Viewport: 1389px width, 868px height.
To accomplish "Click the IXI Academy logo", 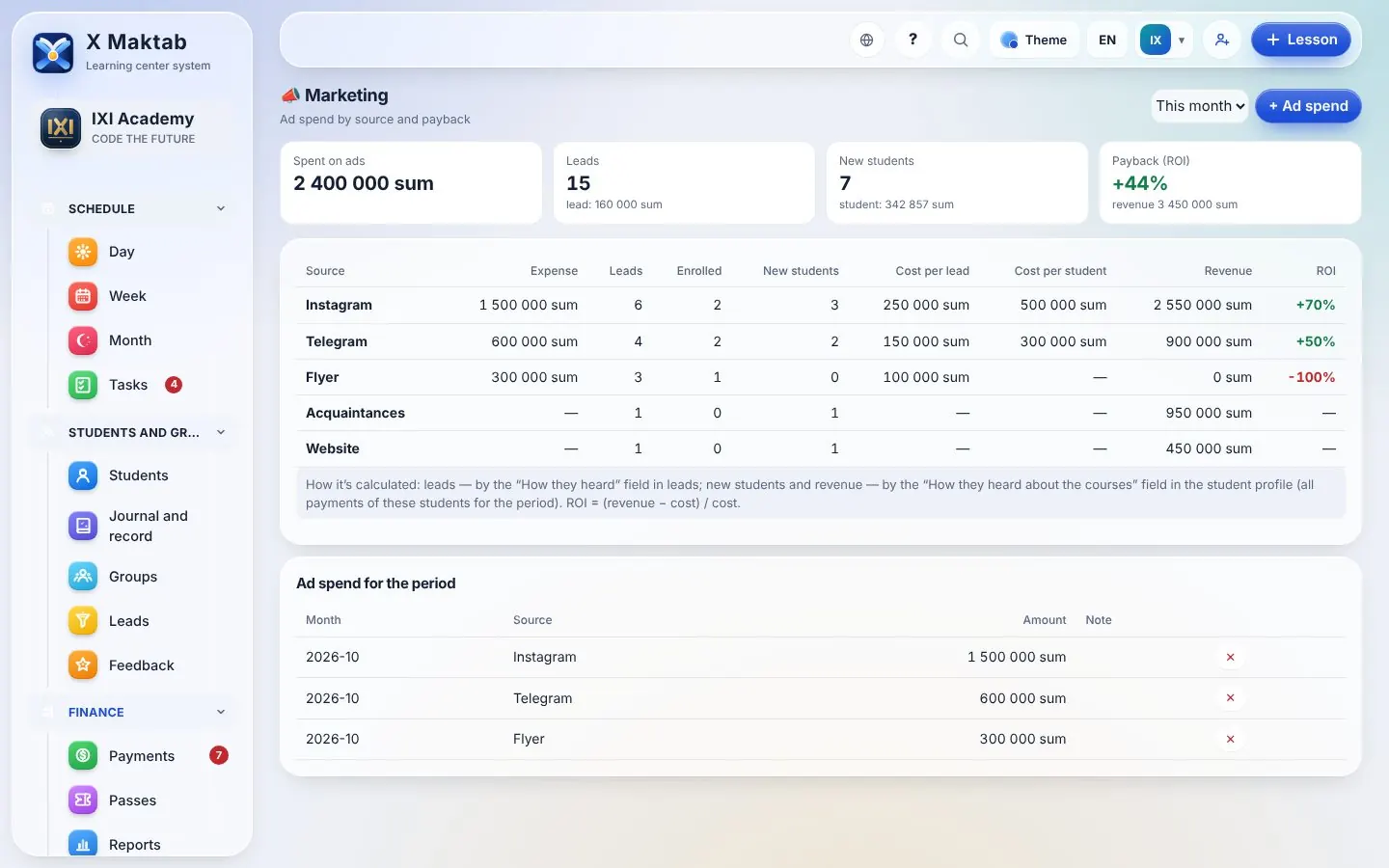I will (x=61, y=127).
